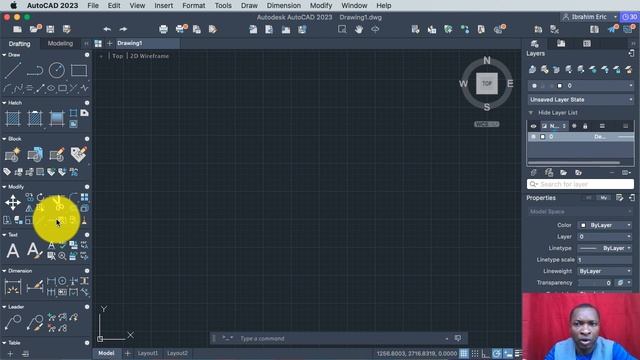Click the Save icon in toolbar

[50, 29]
